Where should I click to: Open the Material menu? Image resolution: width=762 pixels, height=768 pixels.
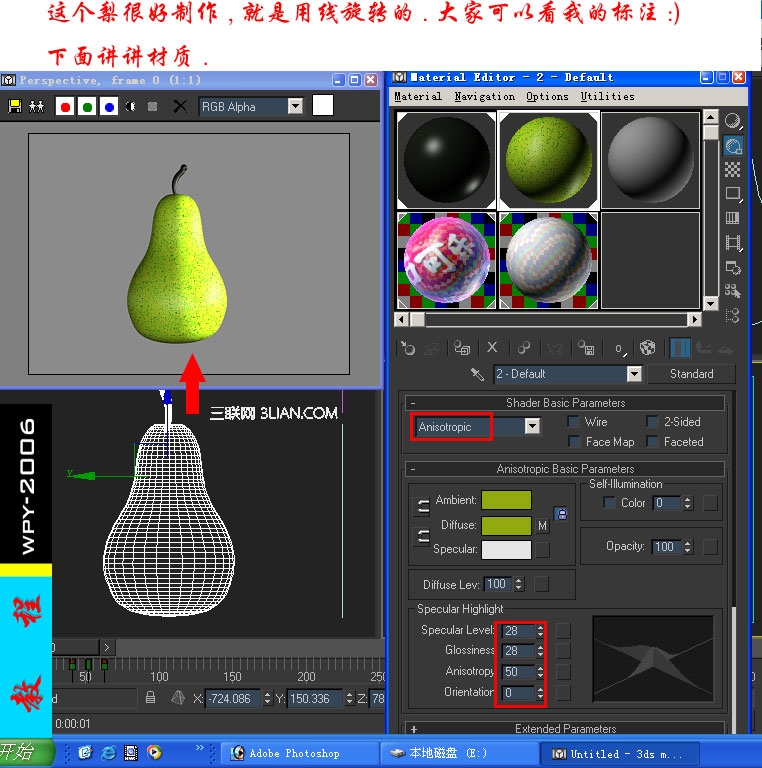coord(418,96)
